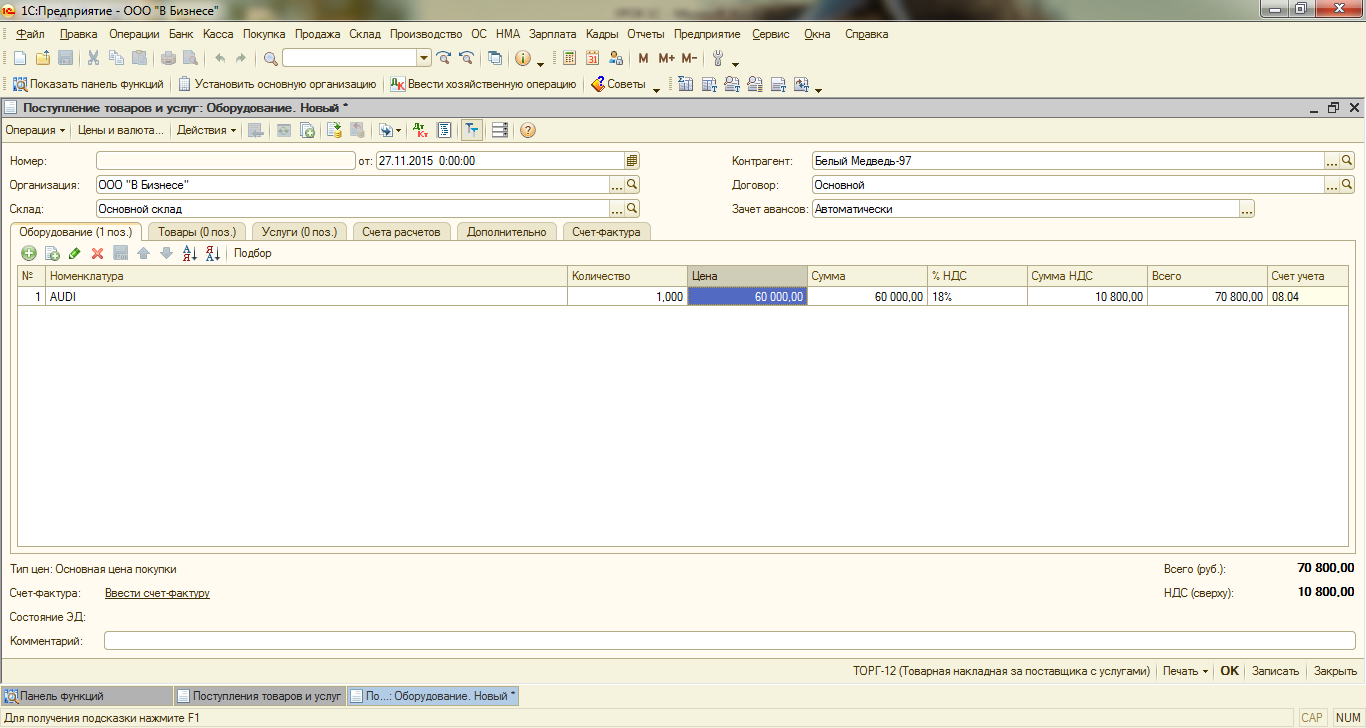
Task: Click the ТОРГ-12 print form button
Action: (1001, 671)
